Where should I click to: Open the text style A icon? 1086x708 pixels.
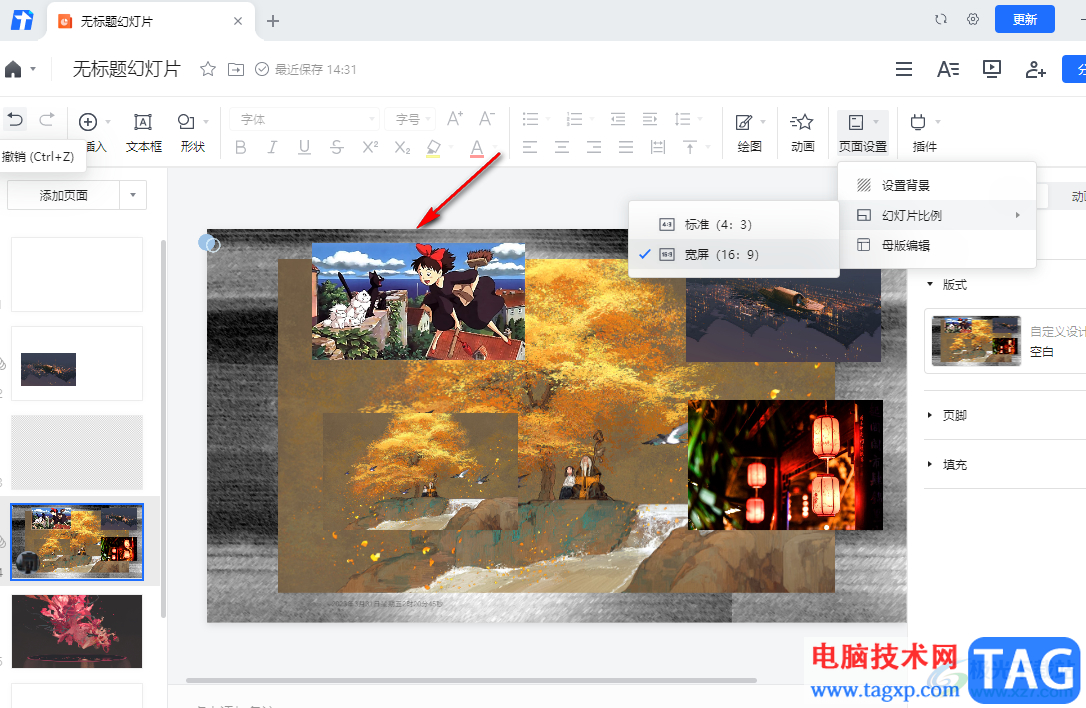point(947,69)
